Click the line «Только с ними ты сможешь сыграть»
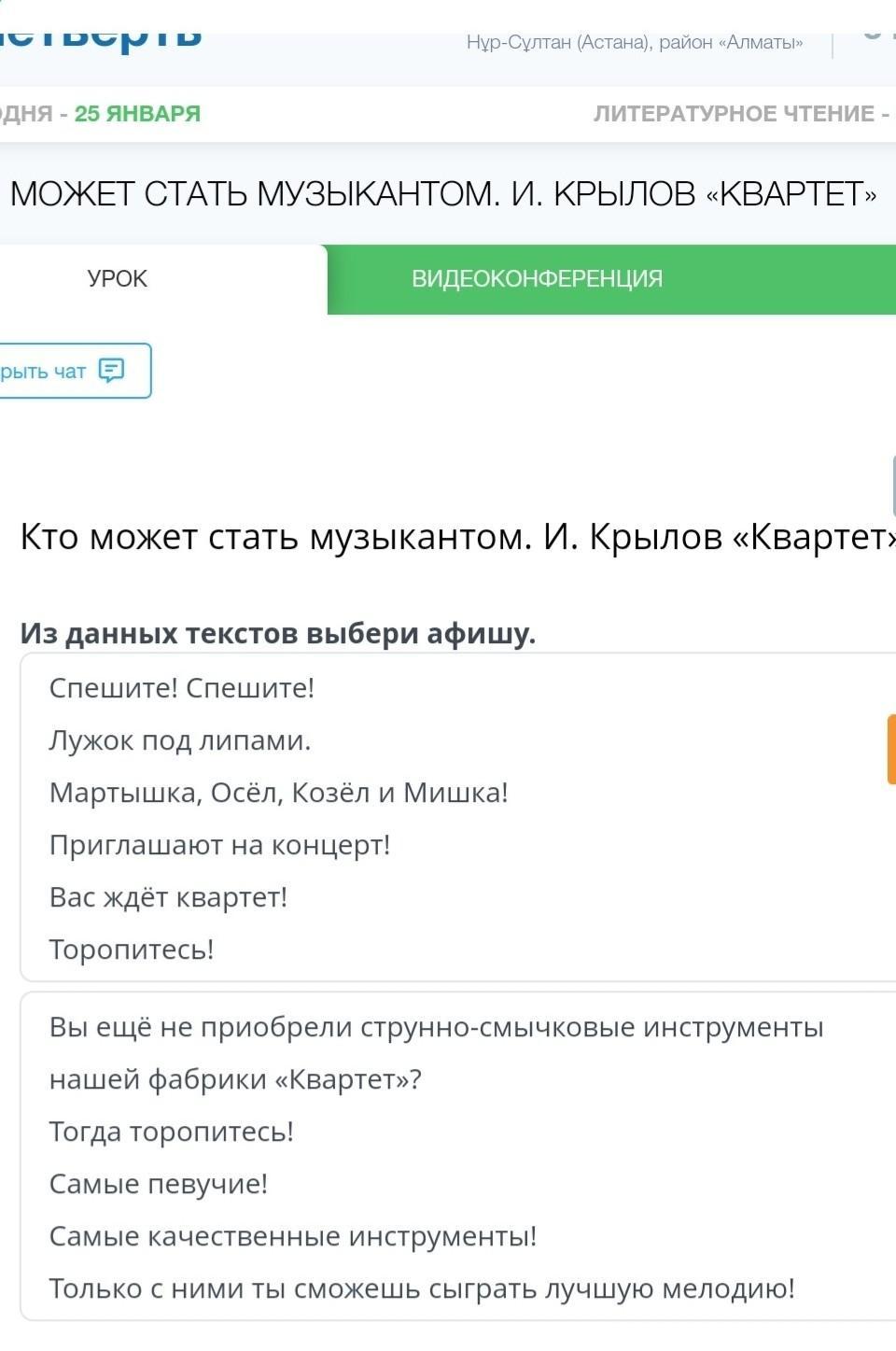The width and height of the screenshot is (896, 1351). (422, 1288)
